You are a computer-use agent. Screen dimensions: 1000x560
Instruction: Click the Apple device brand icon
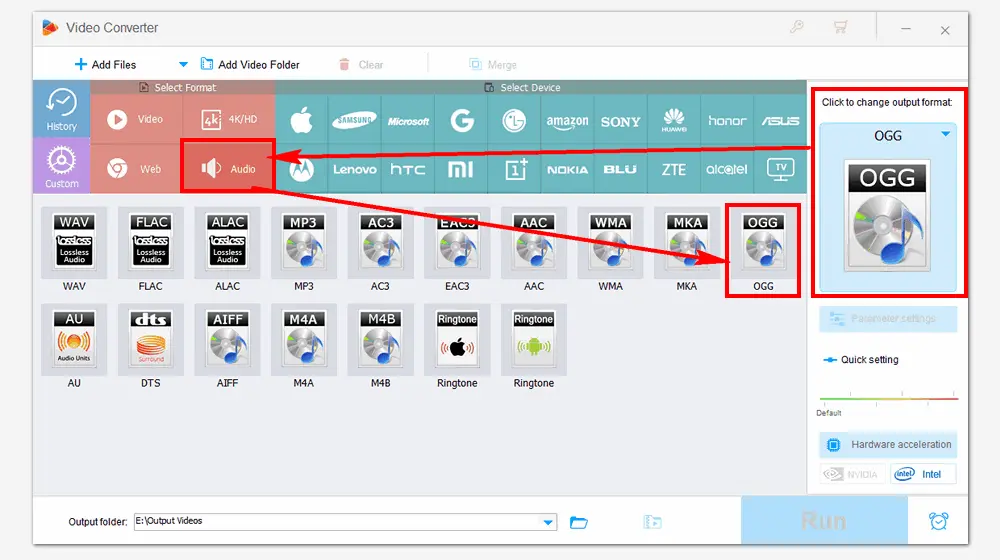(300, 121)
